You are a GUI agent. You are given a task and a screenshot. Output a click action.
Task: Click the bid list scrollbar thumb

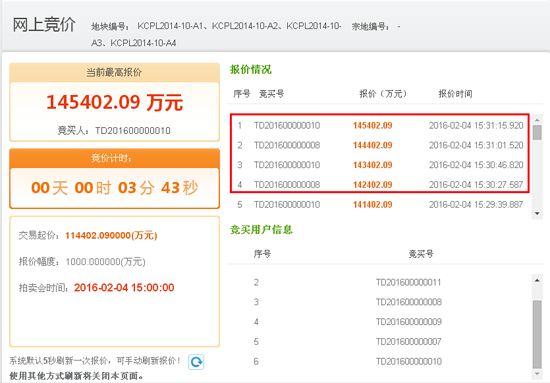tap(537, 133)
